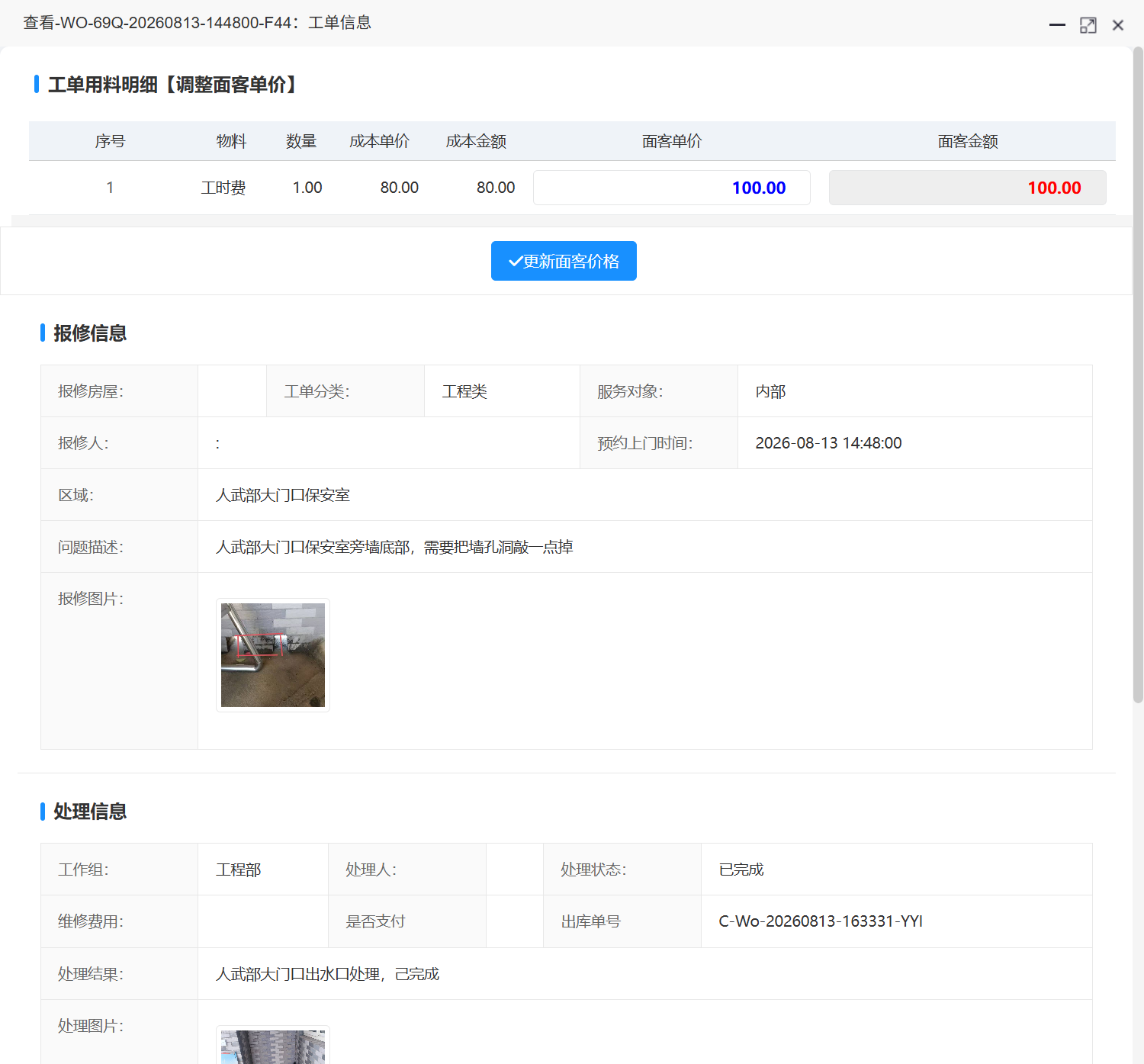Click the 物料 column header
This screenshot has width=1144, height=1064.
point(231,141)
